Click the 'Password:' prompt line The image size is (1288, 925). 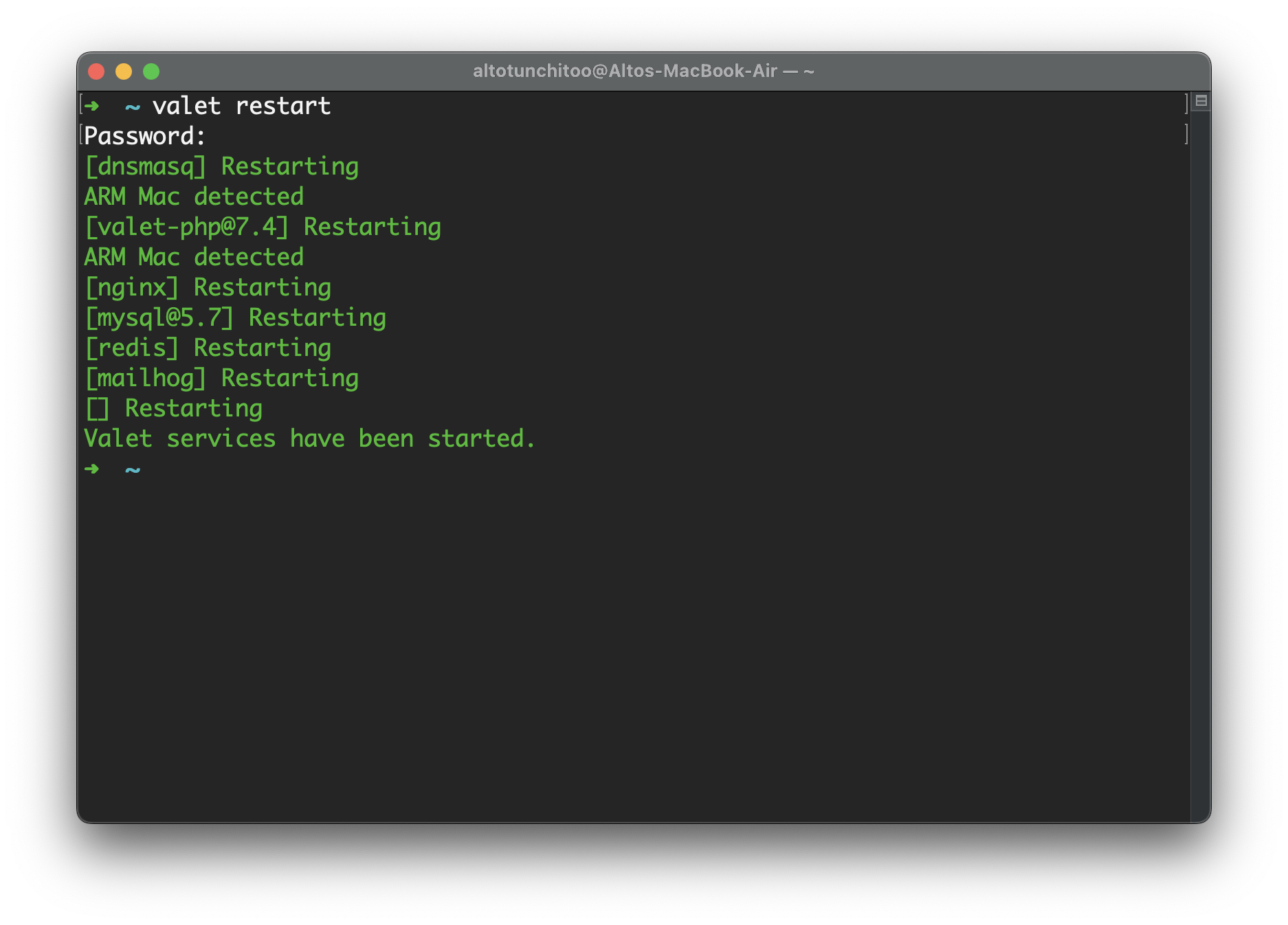145,136
